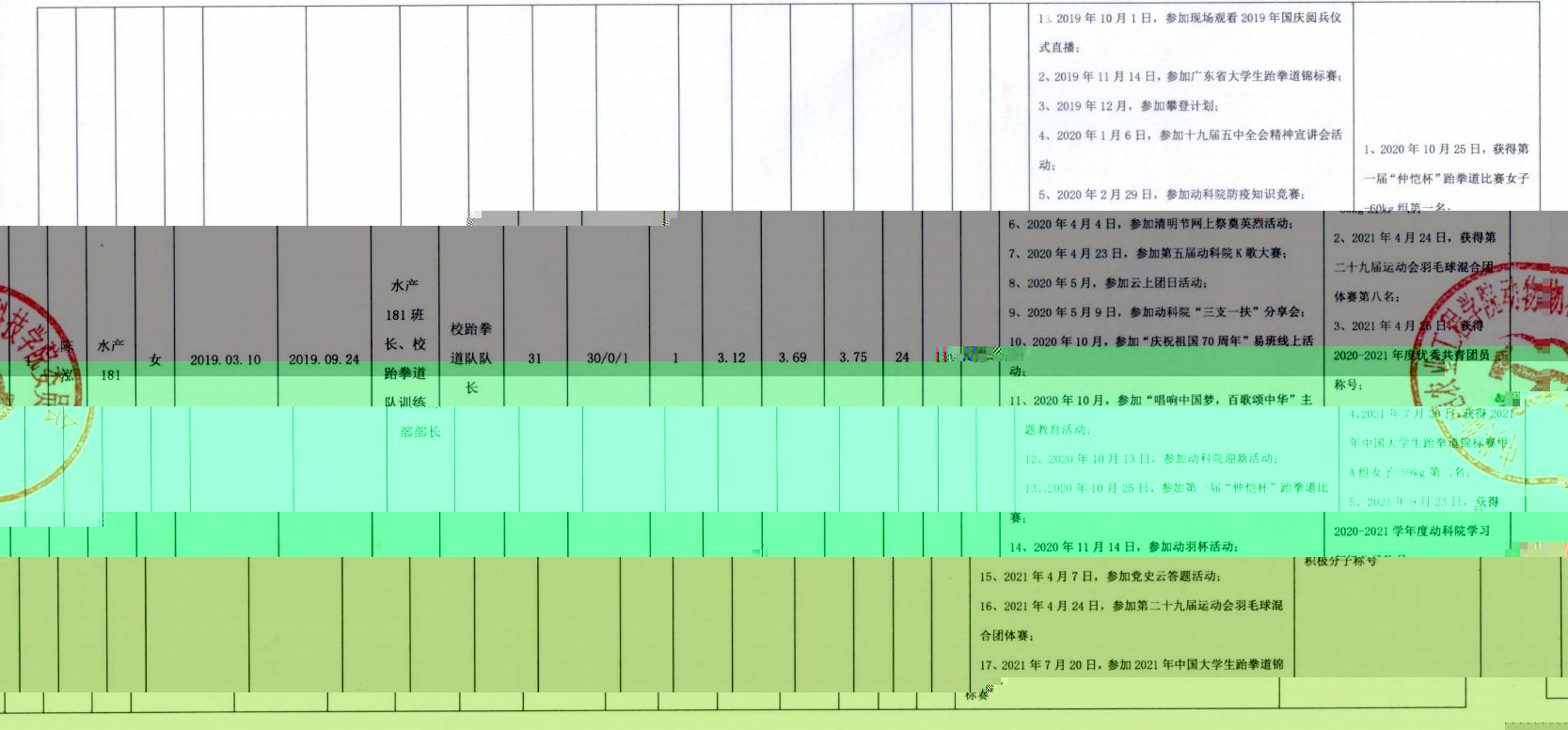Select '16、2021年4月24日,参加第二十九届运动会羽毛球混' line
This screenshot has width=1568, height=730.
[x=1132, y=607]
